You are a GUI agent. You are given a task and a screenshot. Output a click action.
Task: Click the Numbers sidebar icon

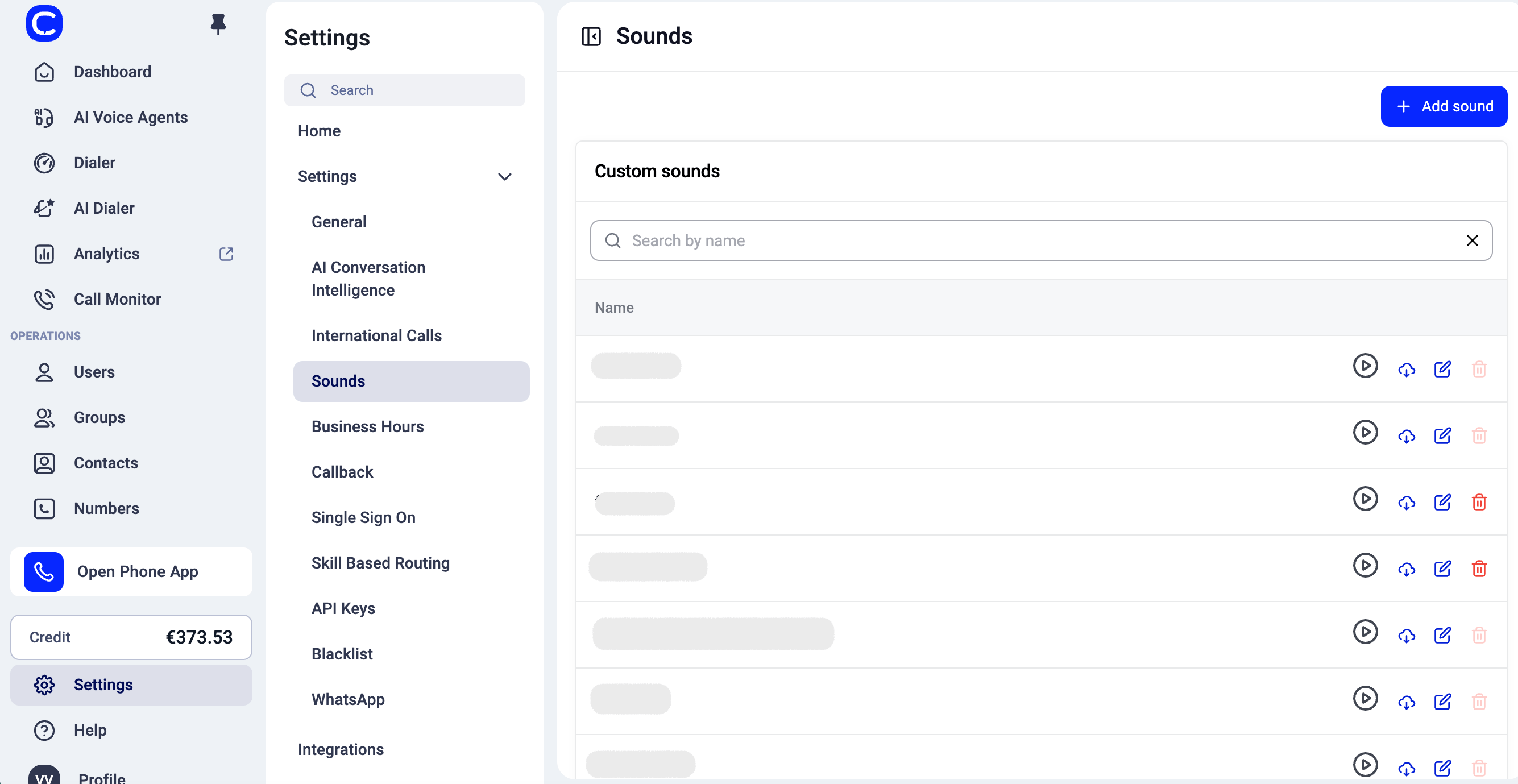44,509
